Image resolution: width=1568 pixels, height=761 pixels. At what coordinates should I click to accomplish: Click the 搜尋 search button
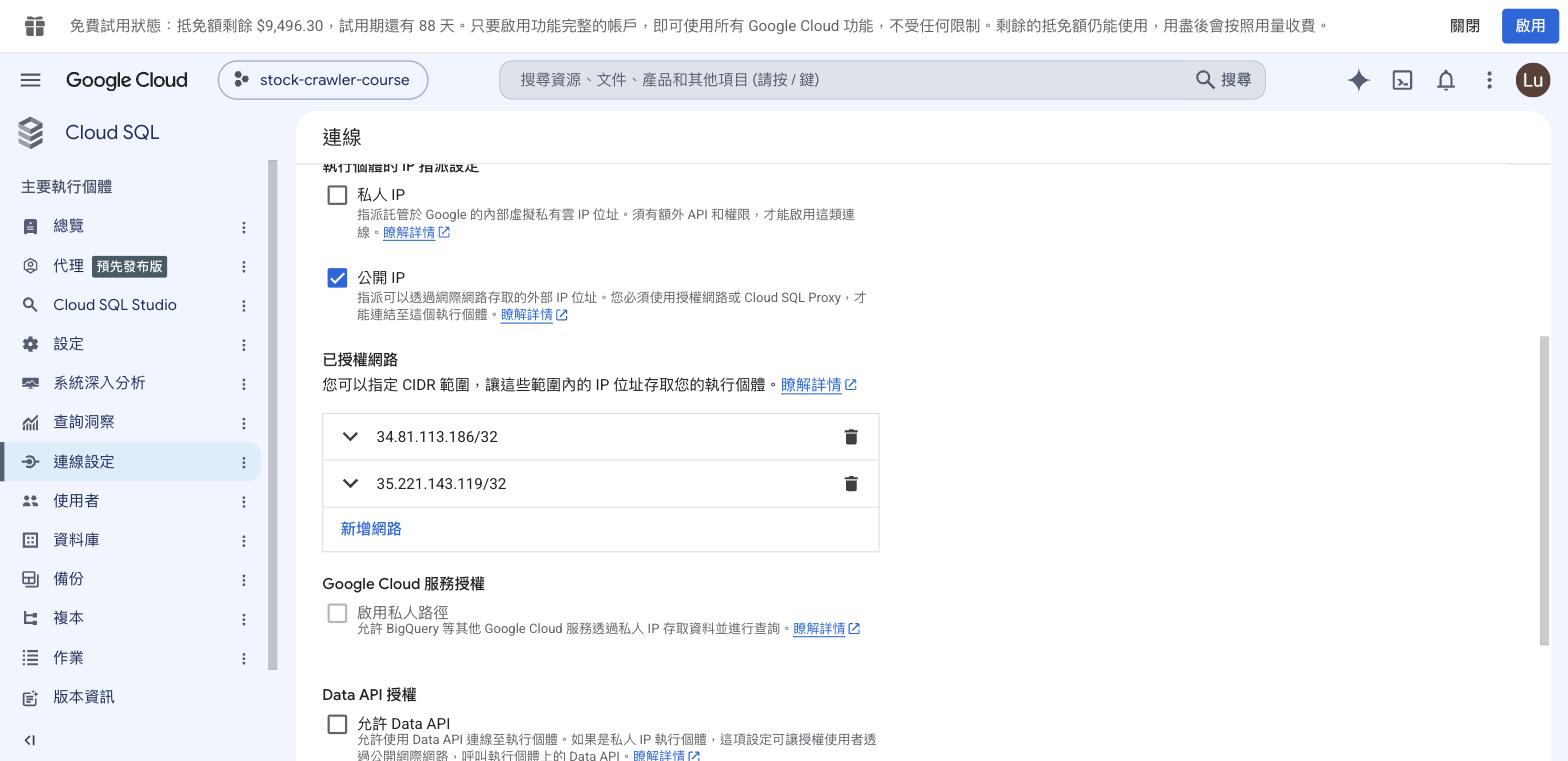point(1224,80)
